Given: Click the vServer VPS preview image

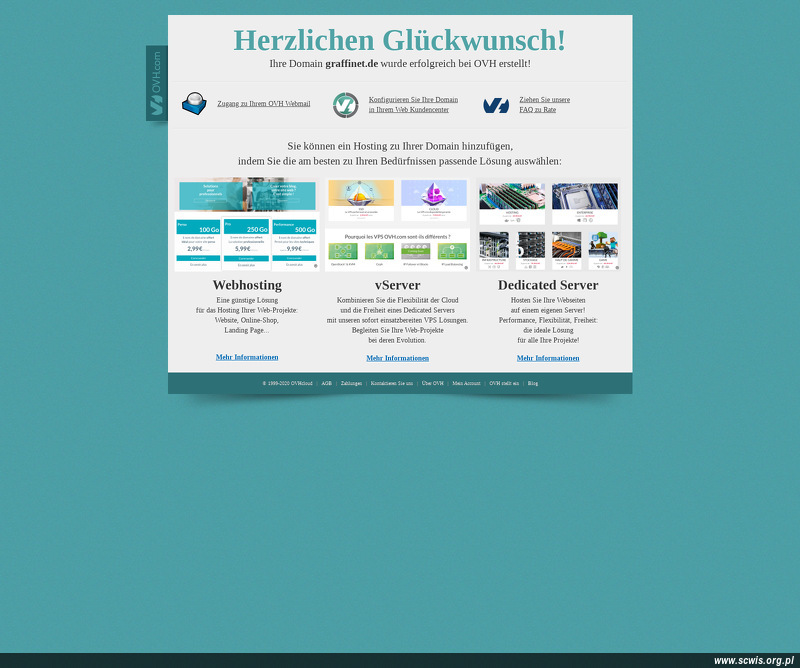Looking at the screenshot, I should click(397, 224).
